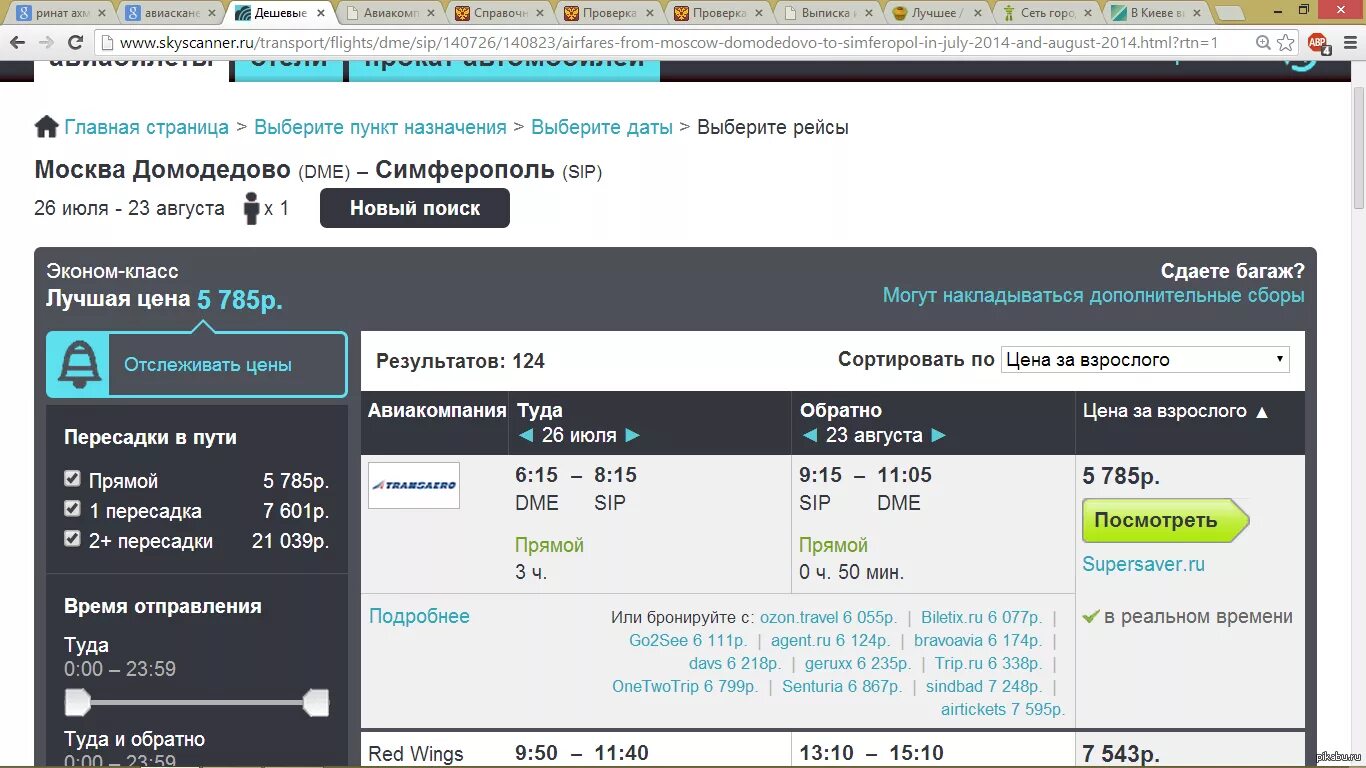The image size is (1366, 768).
Task: Click the sort ascending arrow by Цена за взрослого
Action: [x=1262, y=412]
